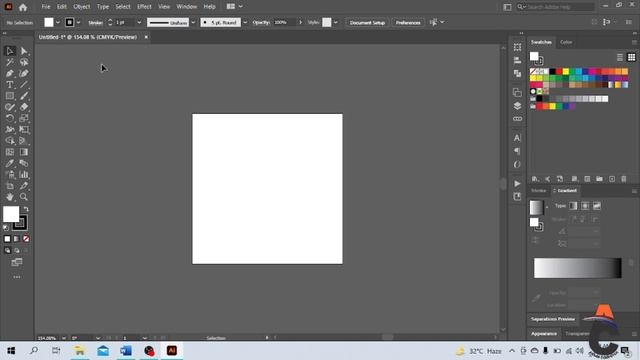Switch to the Stroke tab
The width and height of the screenshot is (640, 360).
(538, 191)
